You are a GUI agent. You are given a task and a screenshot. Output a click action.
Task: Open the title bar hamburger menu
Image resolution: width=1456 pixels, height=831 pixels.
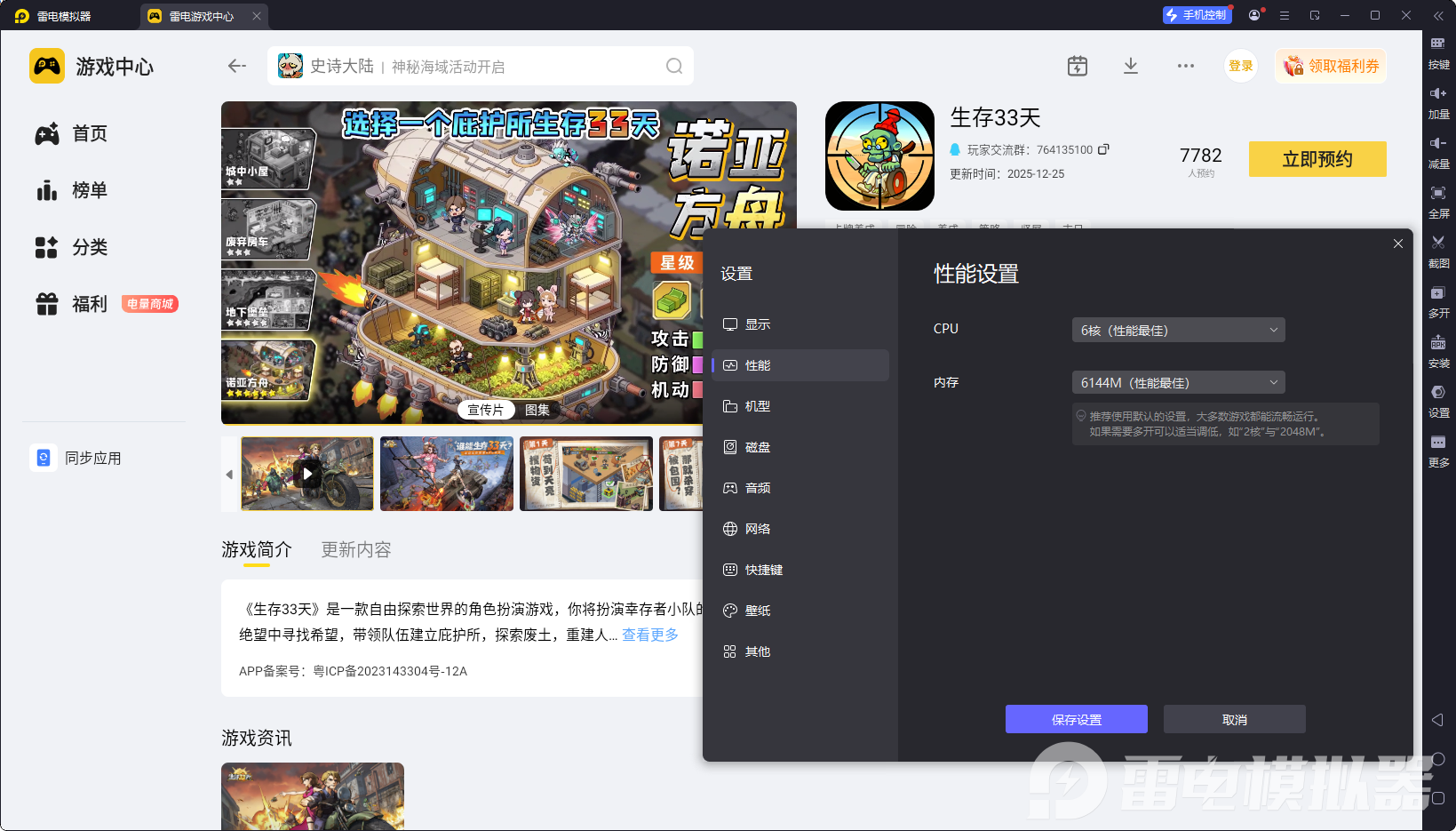1285,15
